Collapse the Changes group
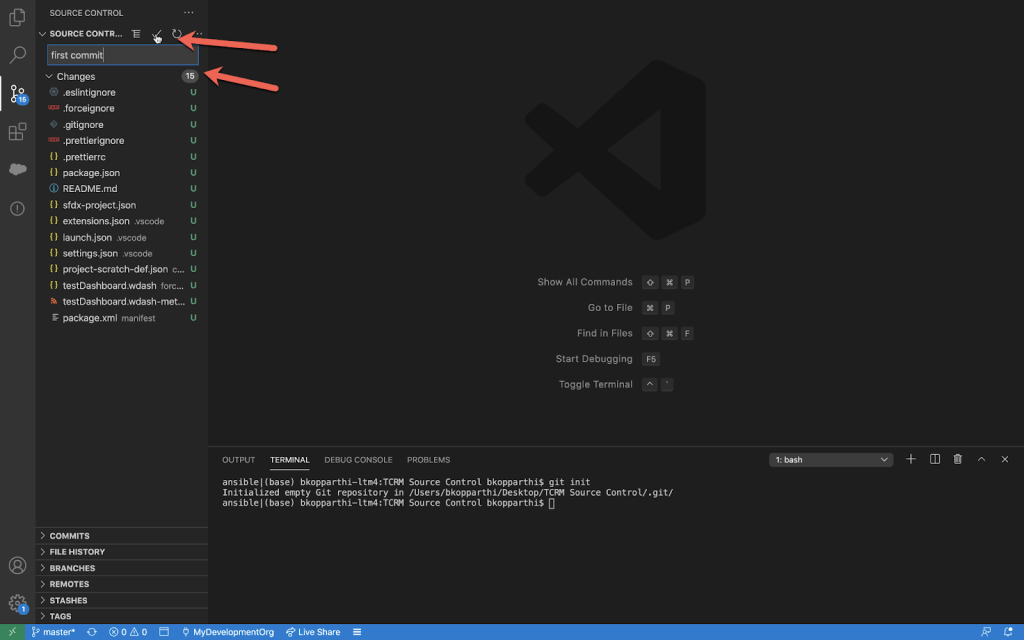The height and width of the screenshot is (640, 1024). (x=49, y=77)
